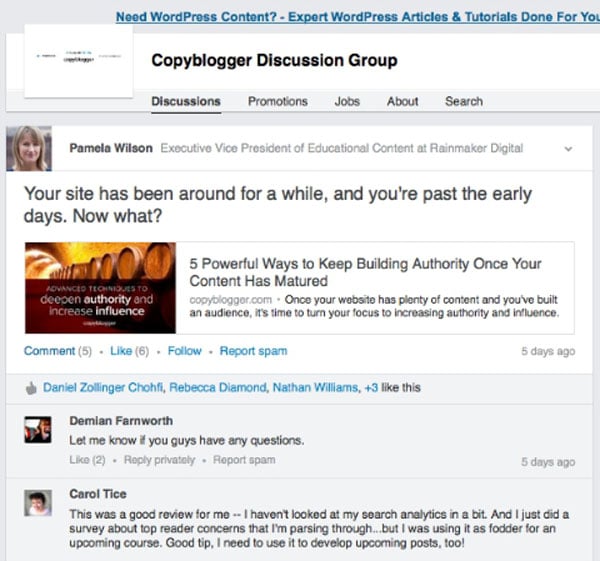Click the WordPress content ad link

pos(357,17)
